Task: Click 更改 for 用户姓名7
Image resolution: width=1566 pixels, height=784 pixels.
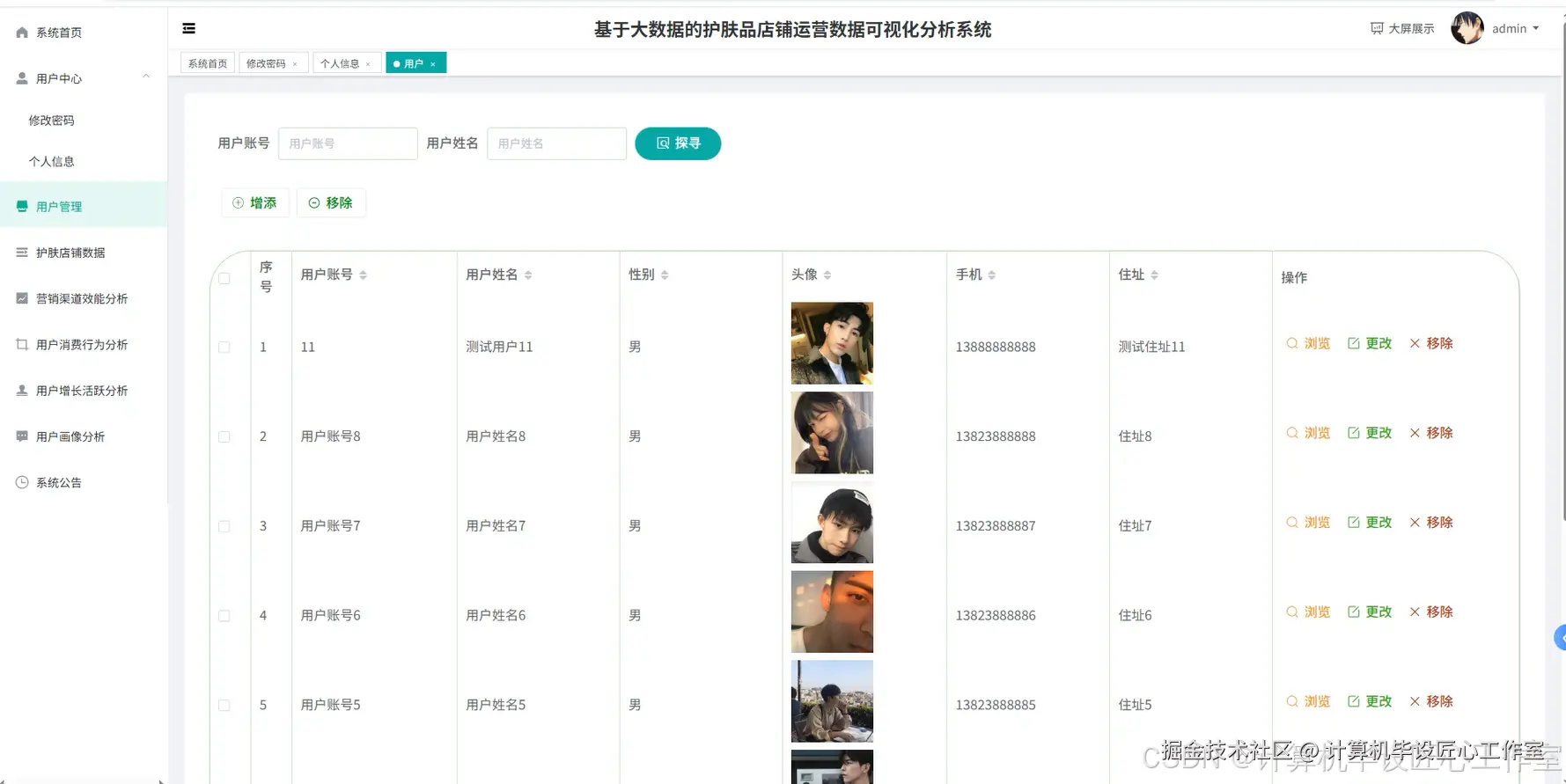Action: point(1370,523)
